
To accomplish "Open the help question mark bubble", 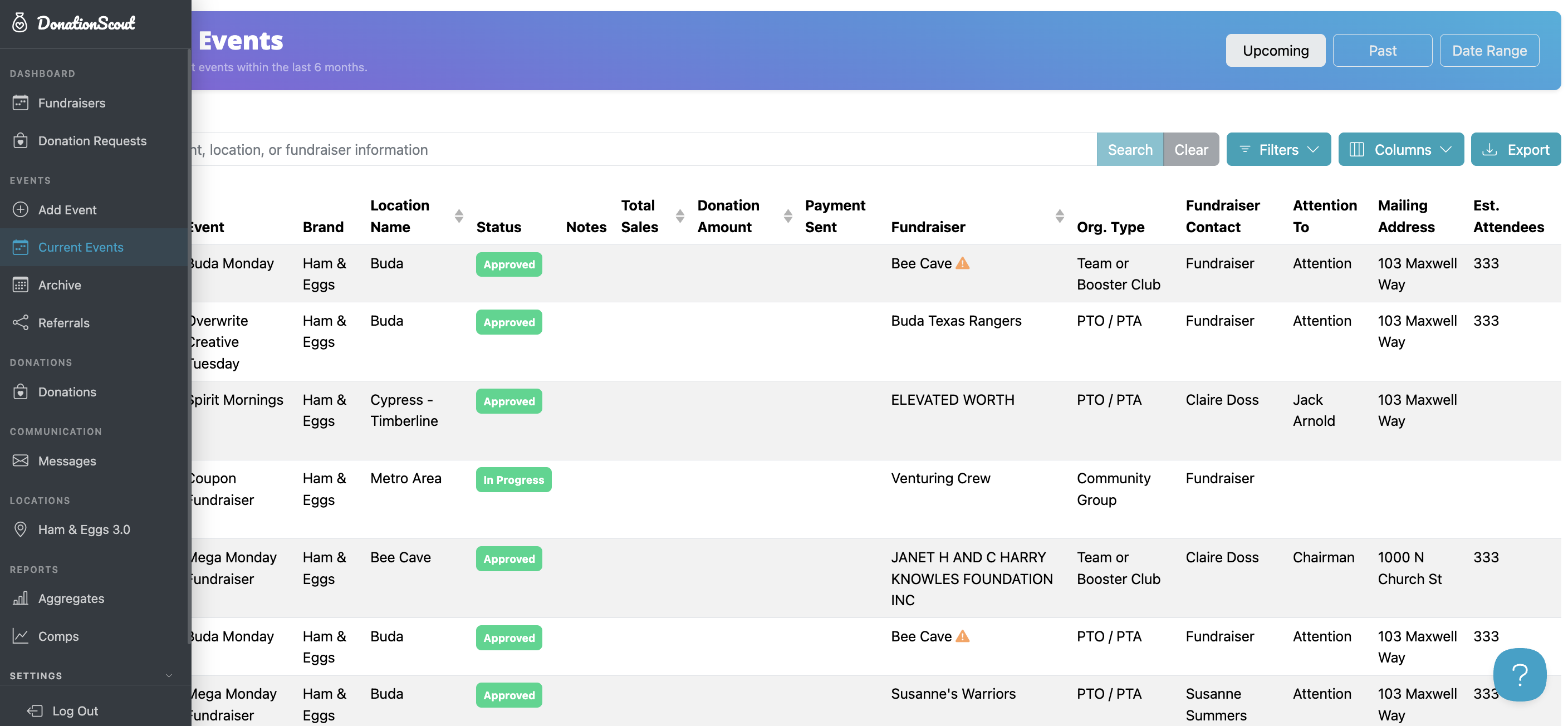I will coord(1520,675).
